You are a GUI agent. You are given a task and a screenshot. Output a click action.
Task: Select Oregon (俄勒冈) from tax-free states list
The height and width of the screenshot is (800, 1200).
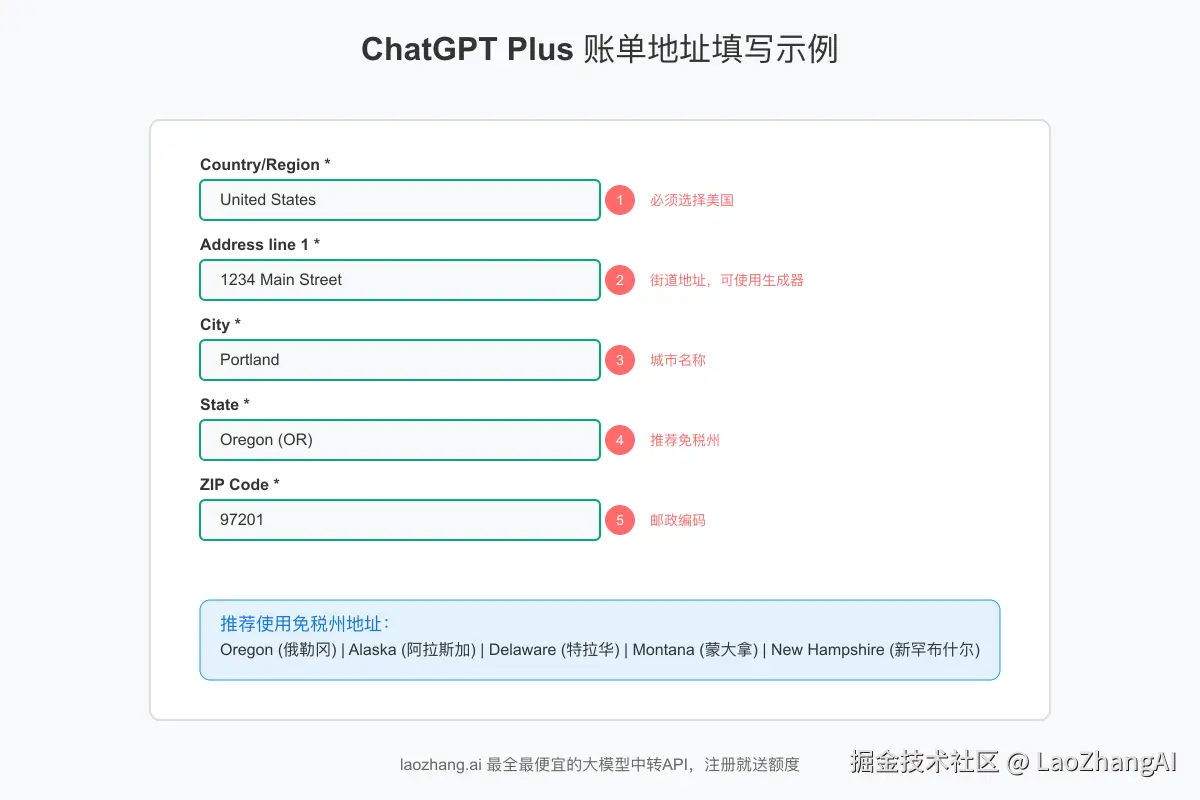coord(277,650)
